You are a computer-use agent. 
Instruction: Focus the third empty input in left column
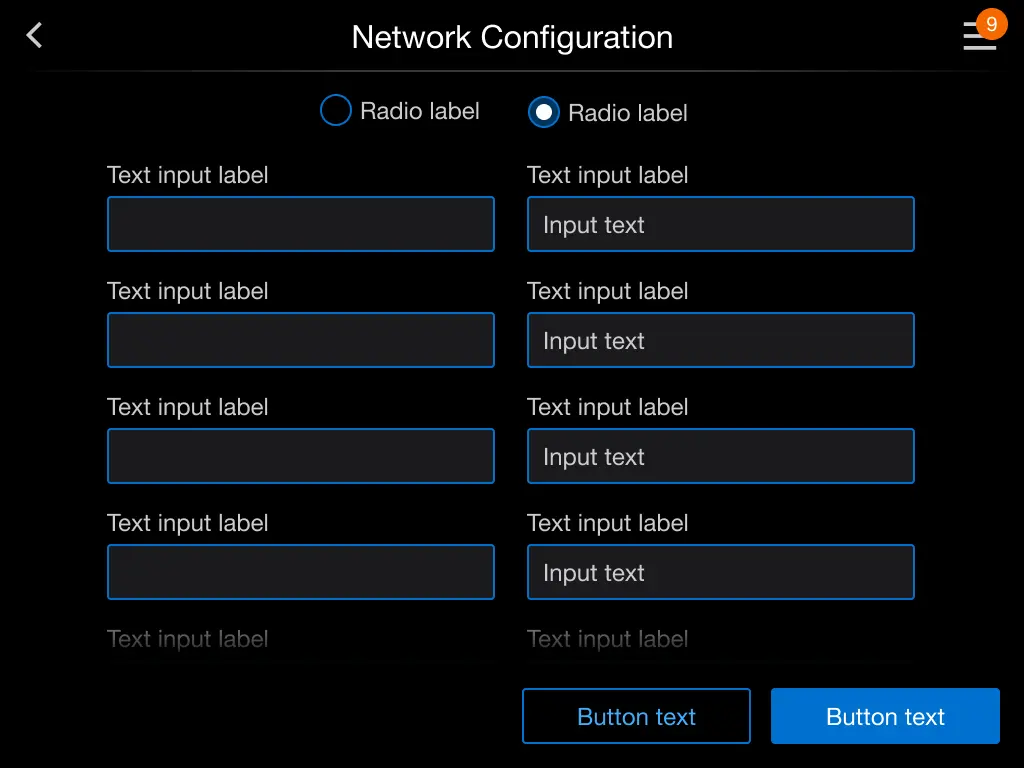coord(300,456)
